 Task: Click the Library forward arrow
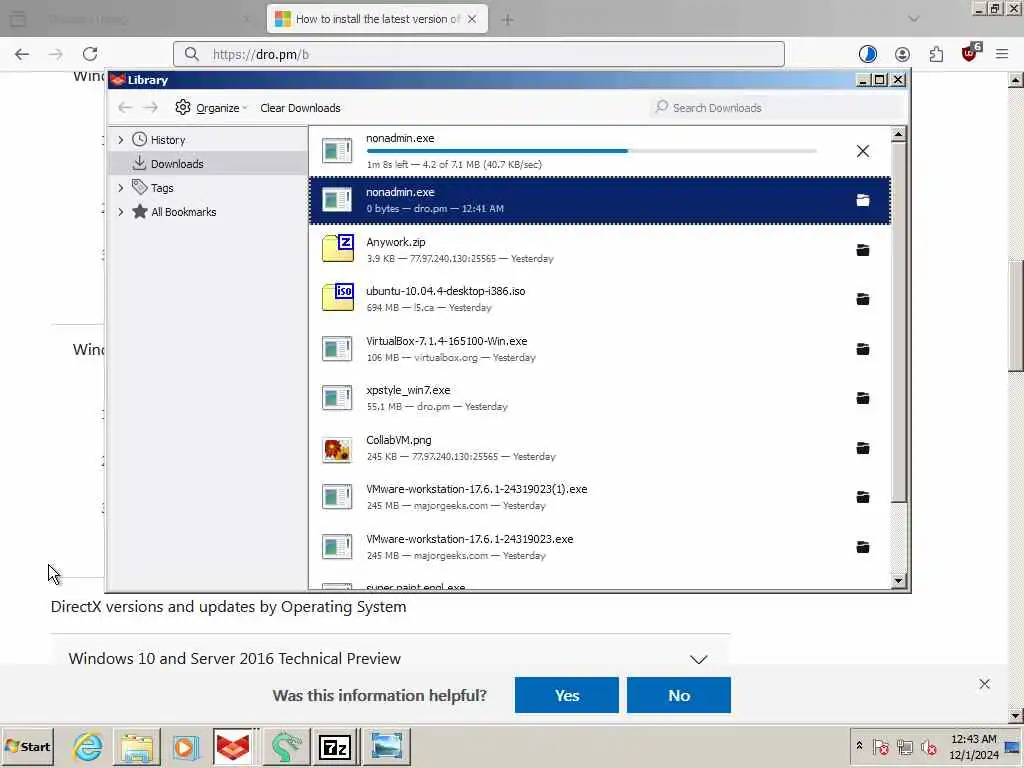click(x=151, y=108)
